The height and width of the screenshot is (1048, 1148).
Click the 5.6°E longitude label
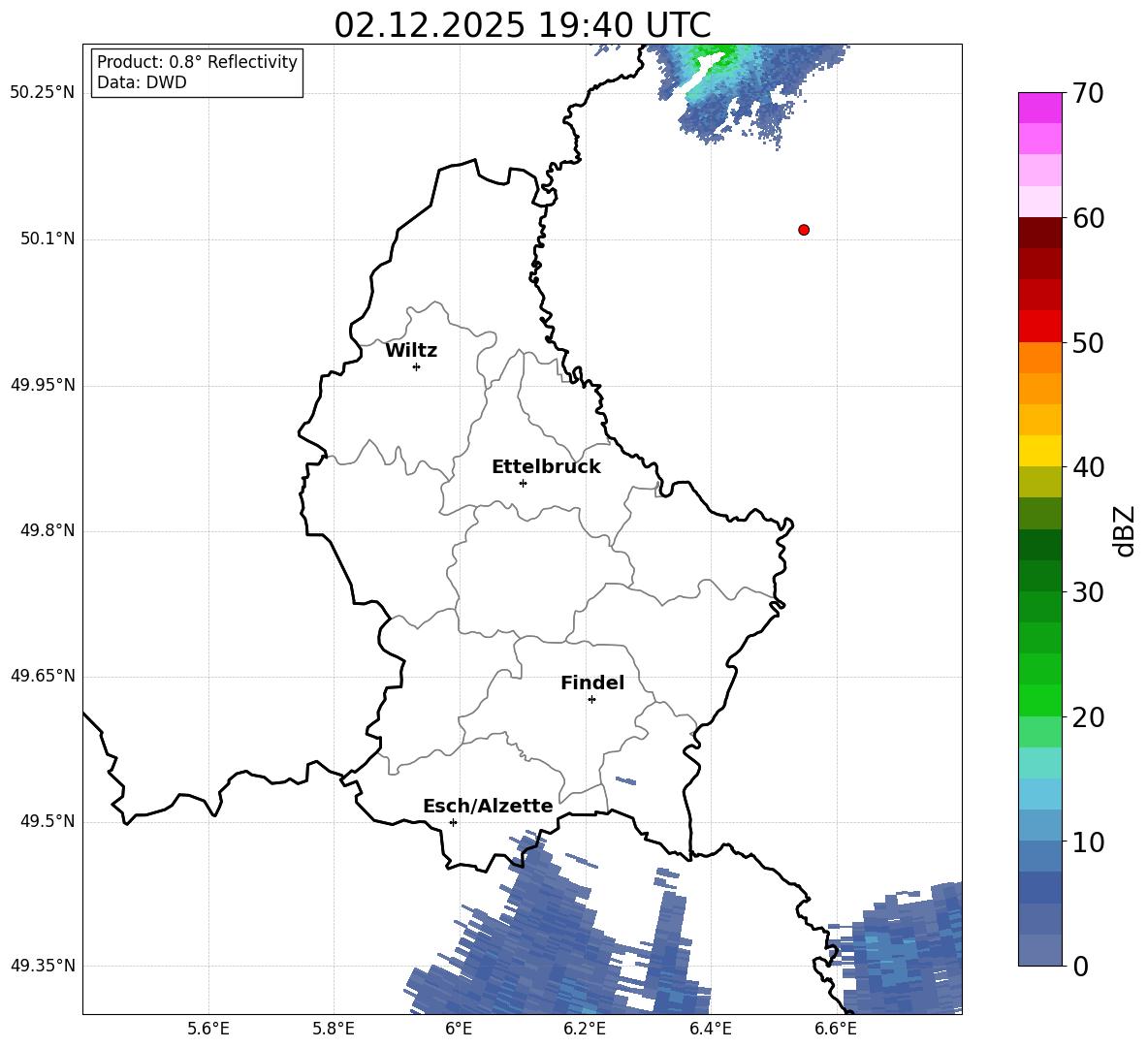(208, 1029)
